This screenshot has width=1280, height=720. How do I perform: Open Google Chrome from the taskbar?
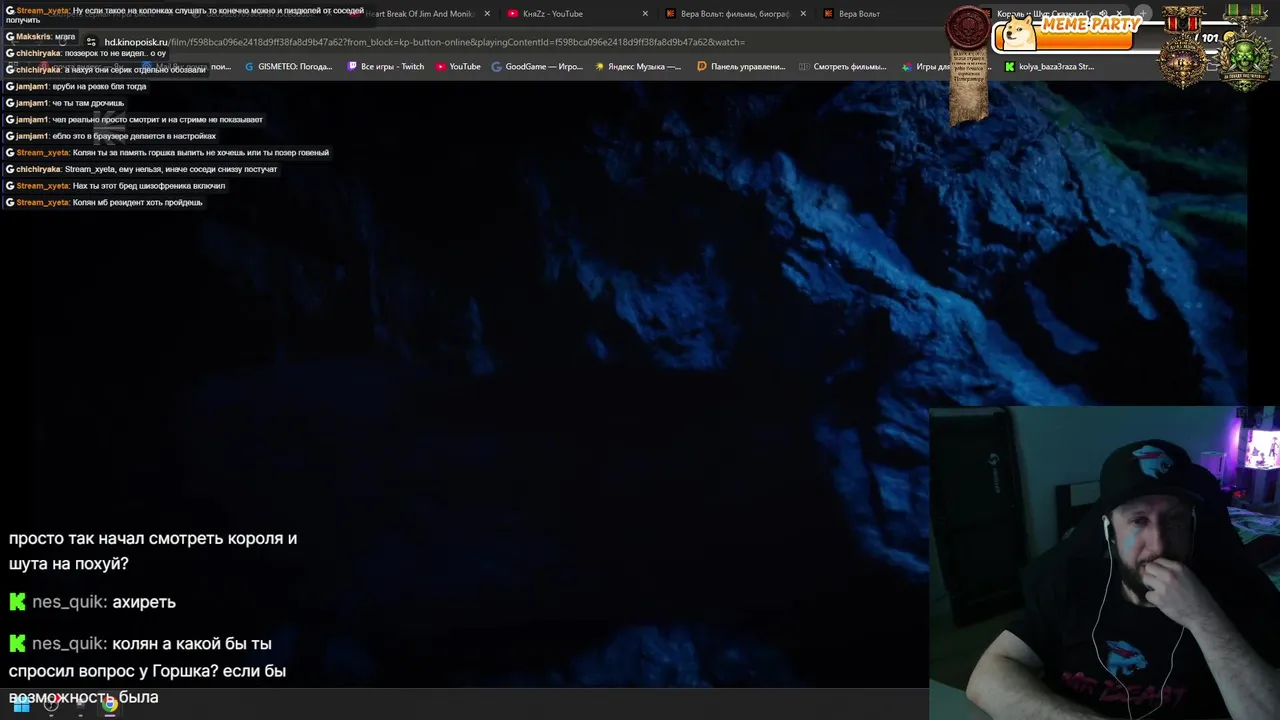pyautogui.click(x=109, y=704)
